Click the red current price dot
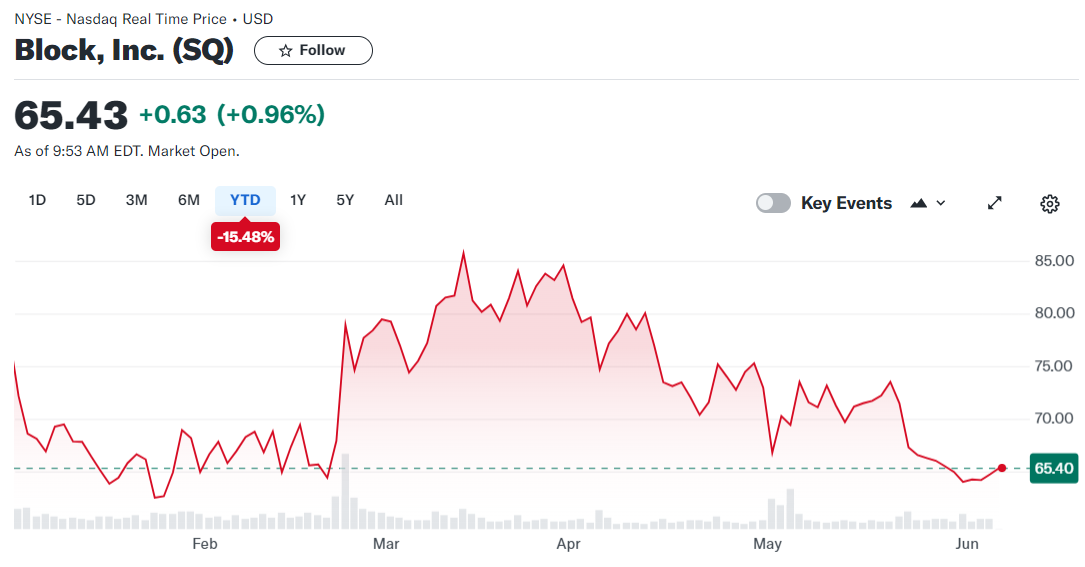This screenshot has height=567, width=1085. point(1002,468)
